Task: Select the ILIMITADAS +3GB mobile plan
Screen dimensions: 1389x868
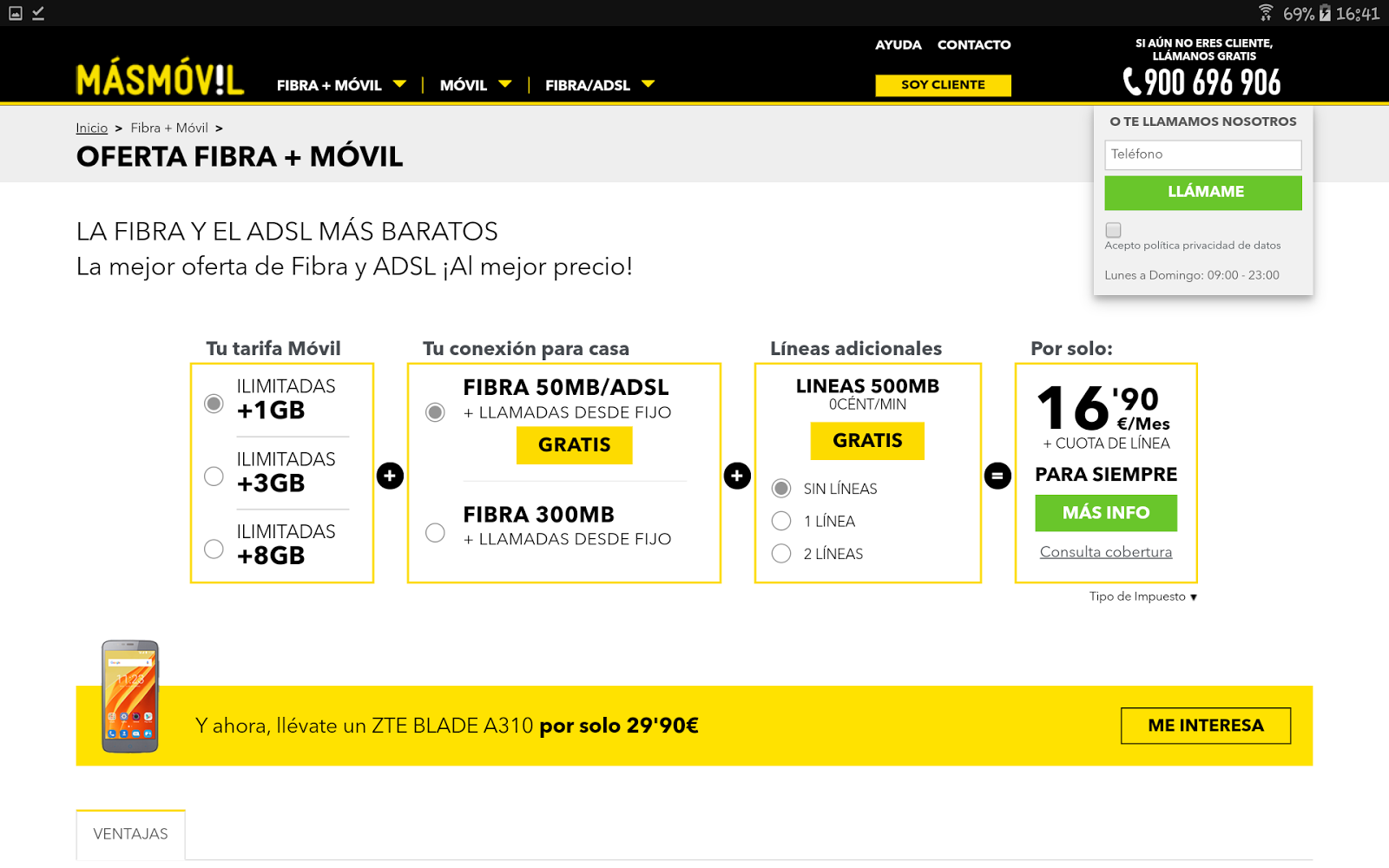Action: coord(214,477)
